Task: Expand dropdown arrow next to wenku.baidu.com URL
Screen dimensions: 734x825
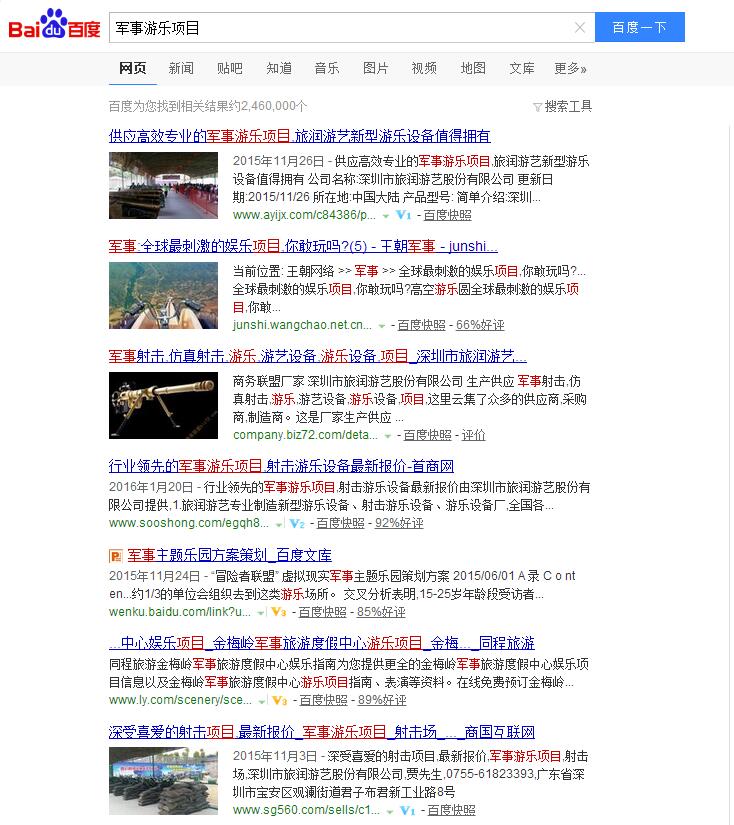Action: (260, 613)
